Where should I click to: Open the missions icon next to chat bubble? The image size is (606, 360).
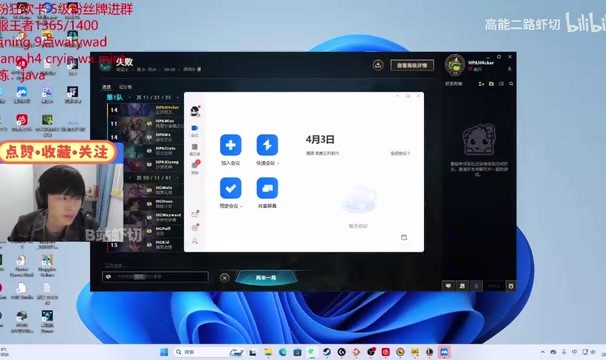coord(462,286)
